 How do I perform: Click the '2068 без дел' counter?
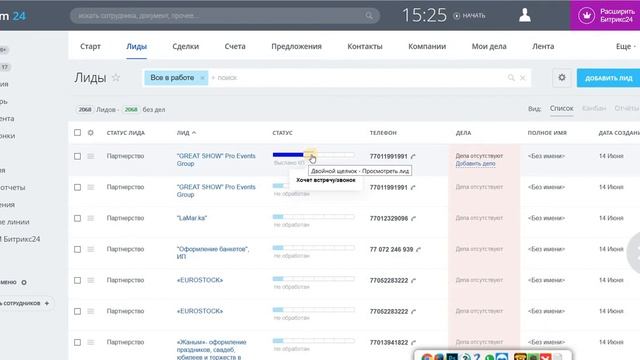coord(144,109)
